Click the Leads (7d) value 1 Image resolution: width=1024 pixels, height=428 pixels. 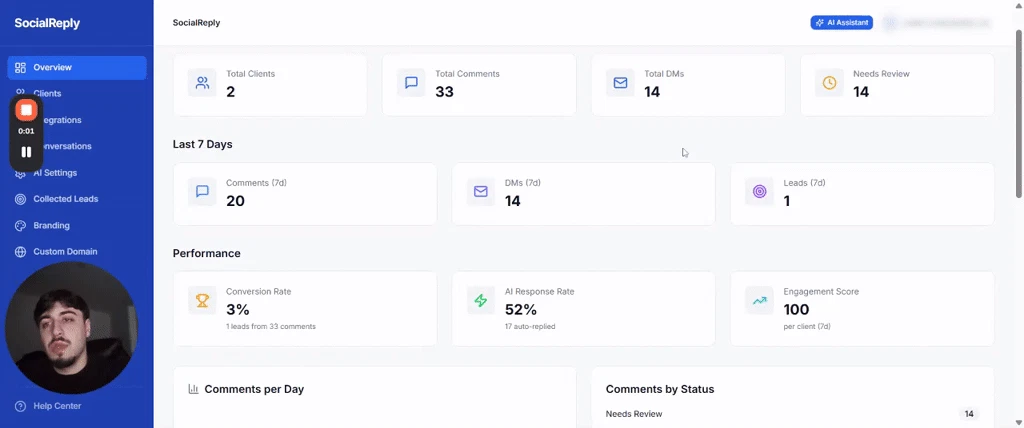pos(787,201)
